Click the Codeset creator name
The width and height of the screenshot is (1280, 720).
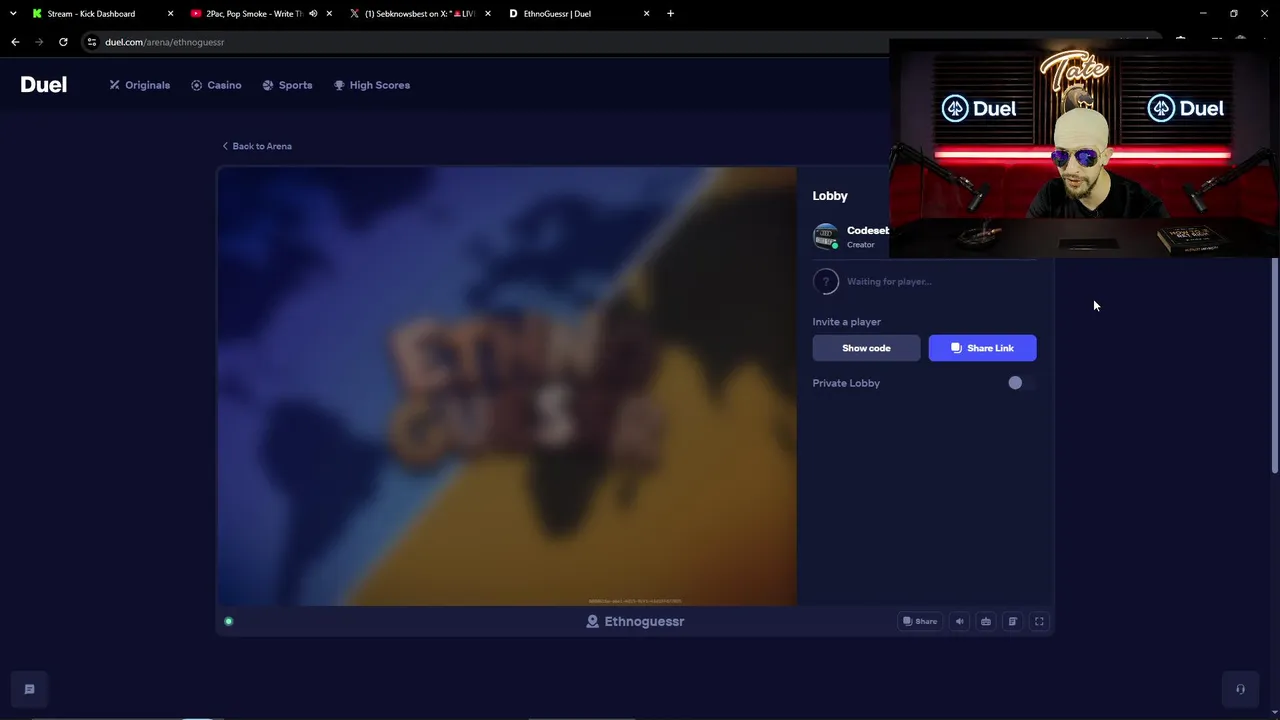(868, 231)
